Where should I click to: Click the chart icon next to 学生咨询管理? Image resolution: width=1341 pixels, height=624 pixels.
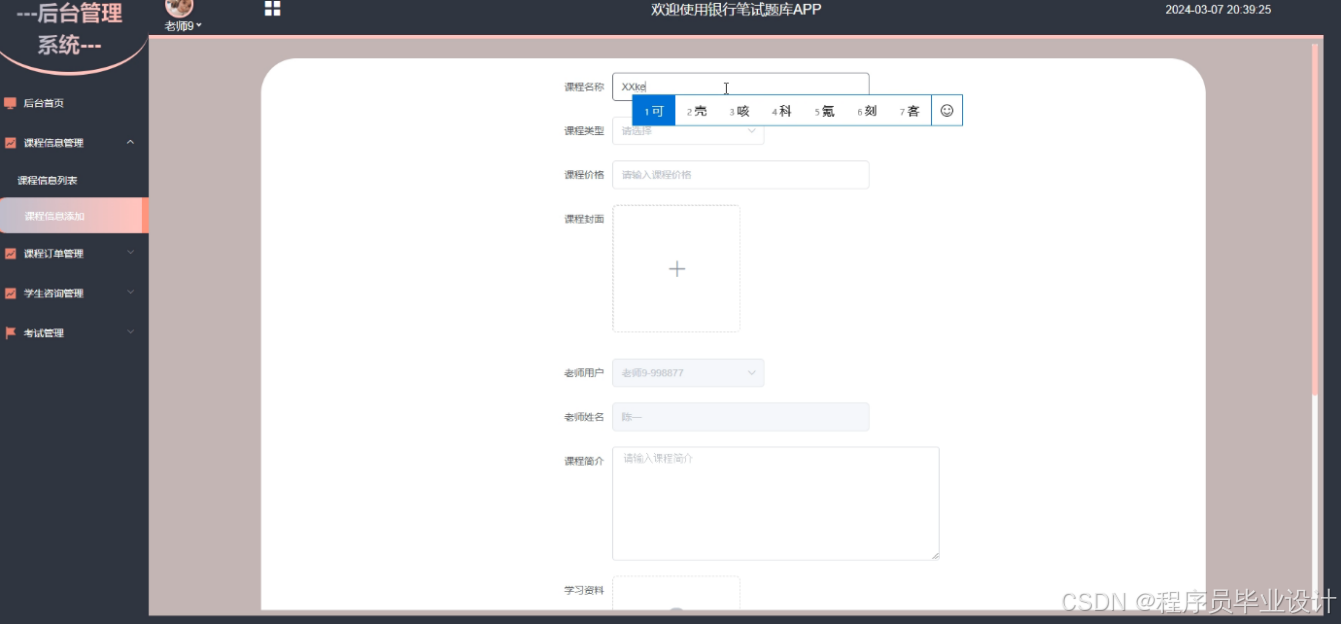pyautogui.click(x=12, y=293)
